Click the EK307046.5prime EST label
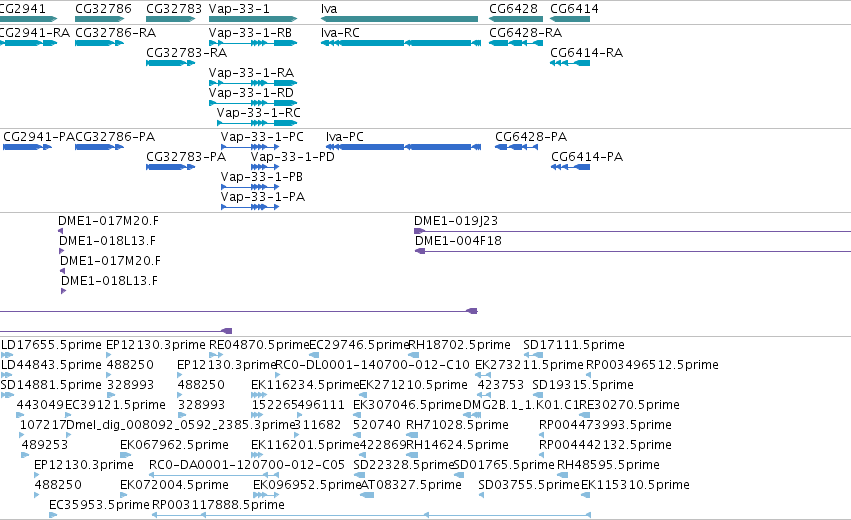 tap(407, 405)
